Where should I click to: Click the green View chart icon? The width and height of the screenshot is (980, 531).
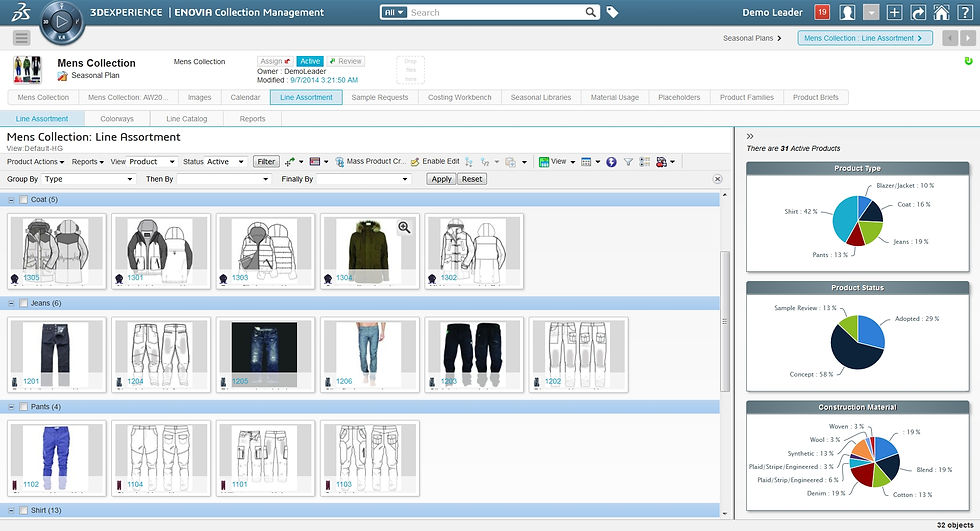(544, 162)
